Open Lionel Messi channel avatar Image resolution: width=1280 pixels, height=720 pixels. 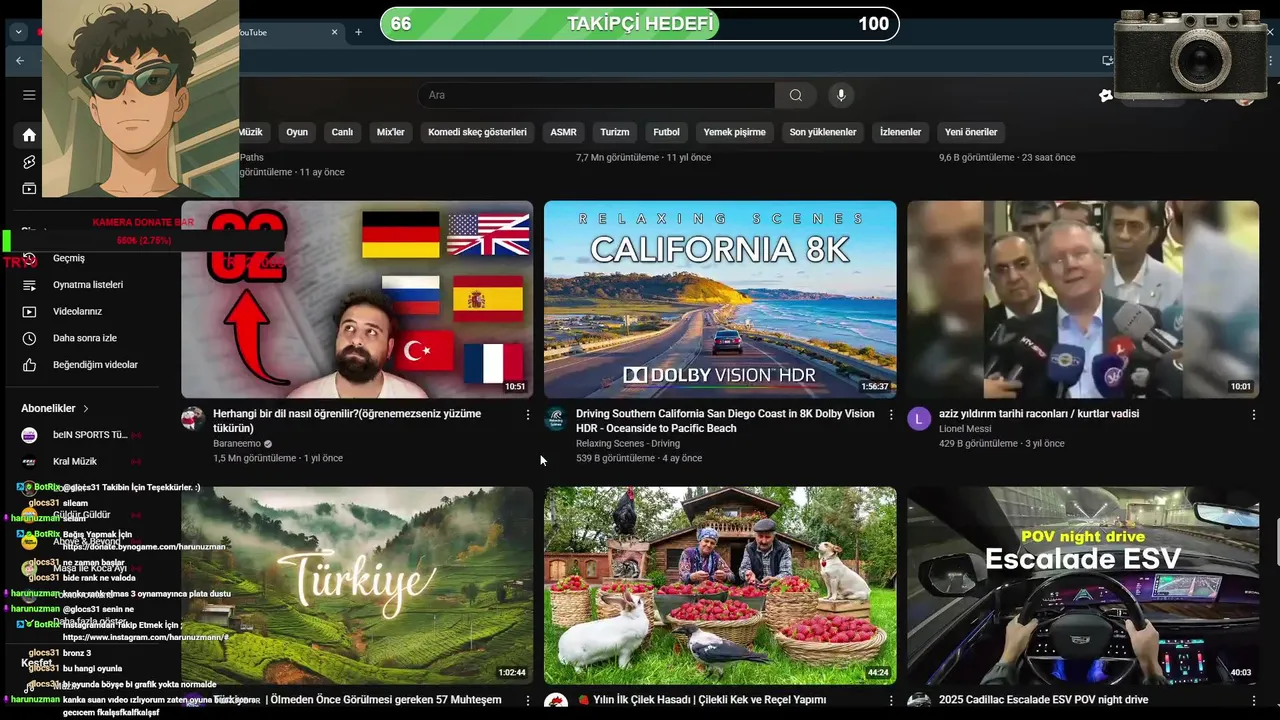tap(919, 419)
